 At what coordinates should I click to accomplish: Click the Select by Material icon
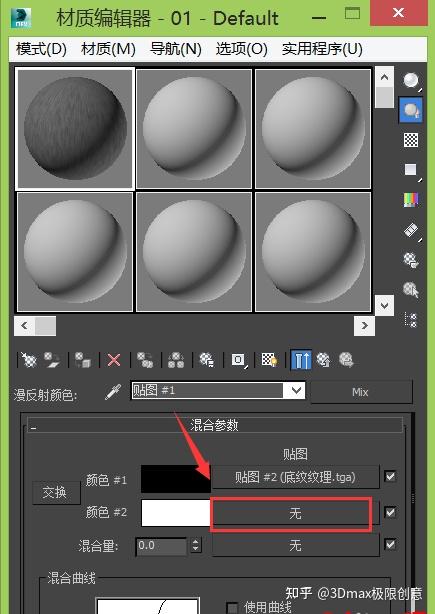411,290
